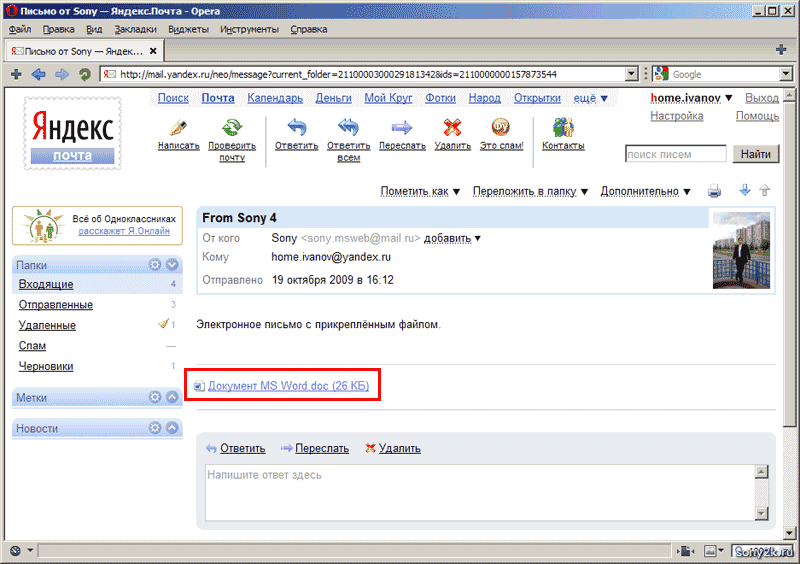This screenshot has width=800, height=564.
Task: Click the Выход logout link
Action: pyautogui.click(x=762, y=97)
